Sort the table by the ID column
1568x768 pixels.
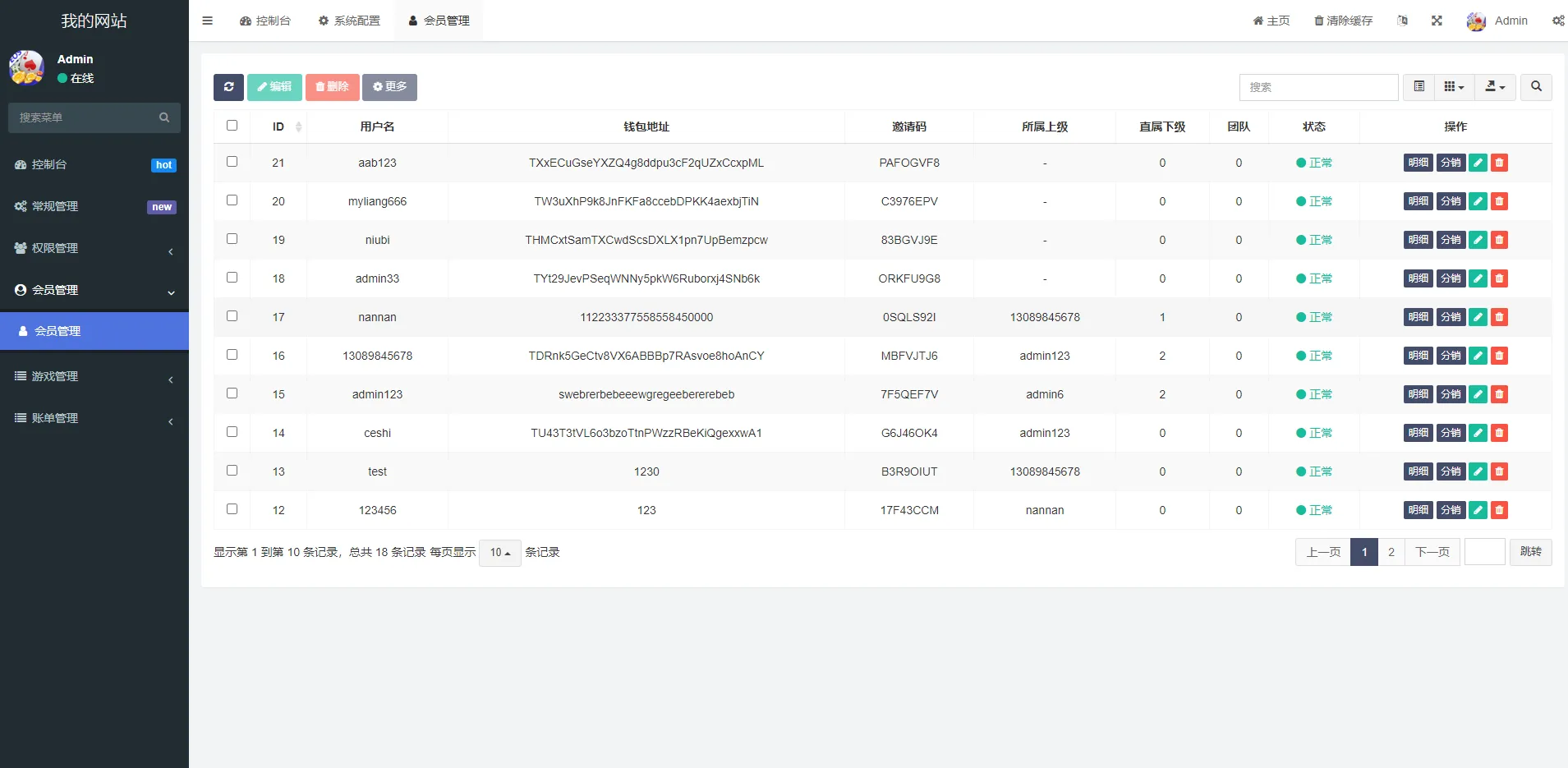click(x=279, y=126)
